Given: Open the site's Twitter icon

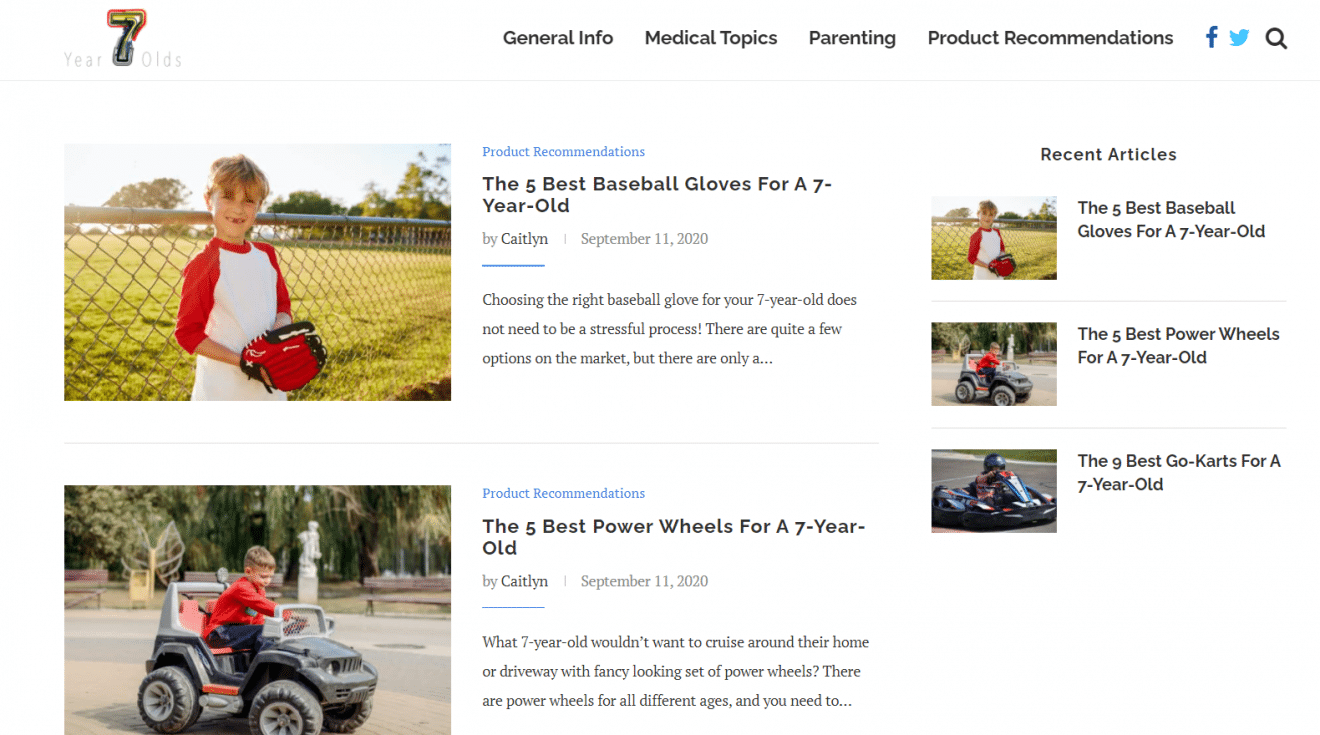Looking at the screenshot, I should (1239, 37).
